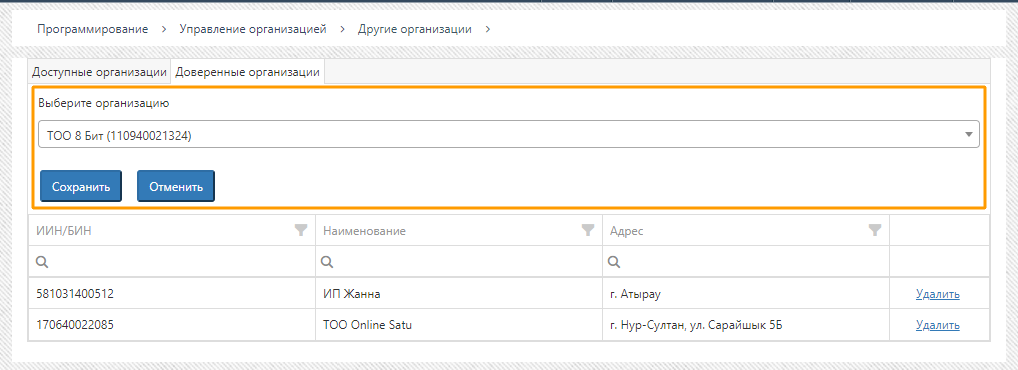Click the Выберите организацию label
The height and width of the screenshot is (370, 1018).
point(104,103)
